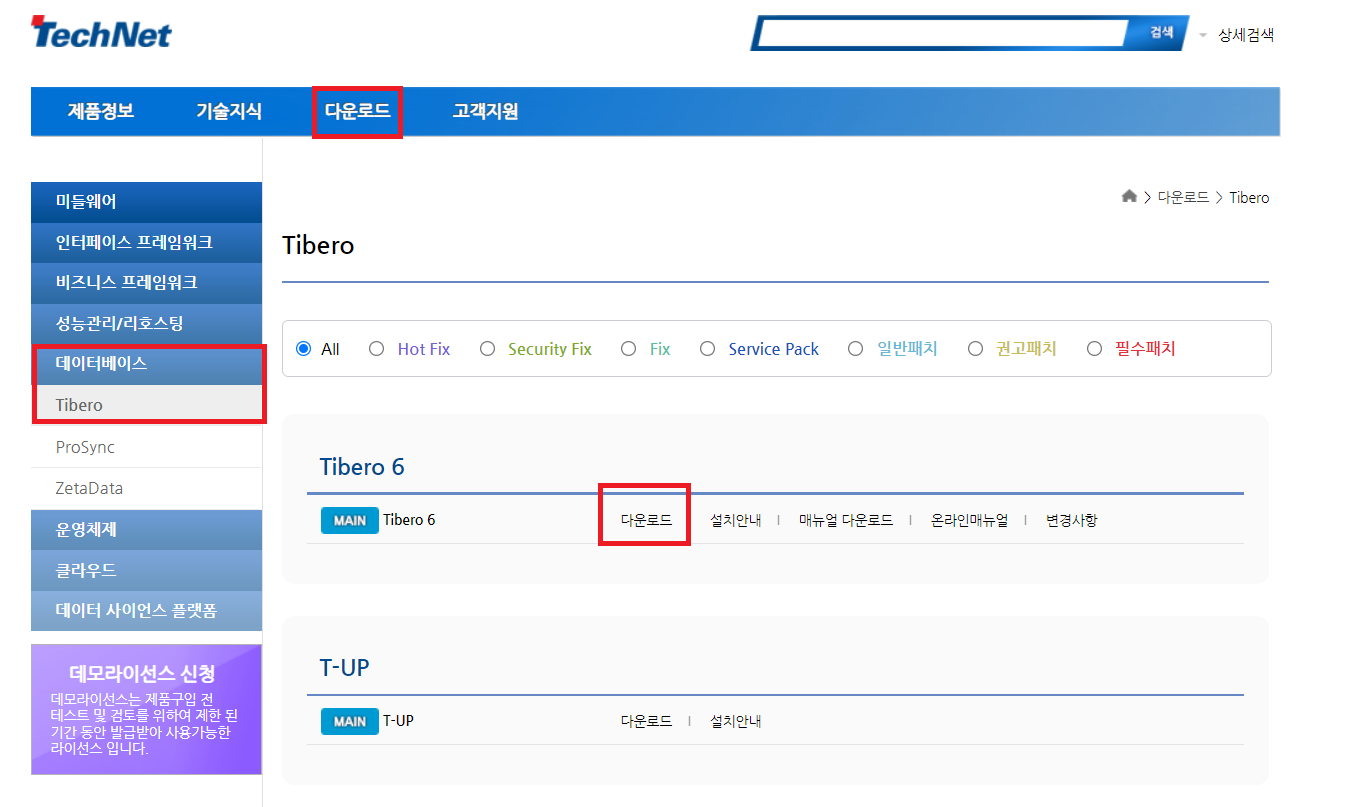
Task: Click 다운로드 in the breadcrumb
Action: tap(1183, 198)
